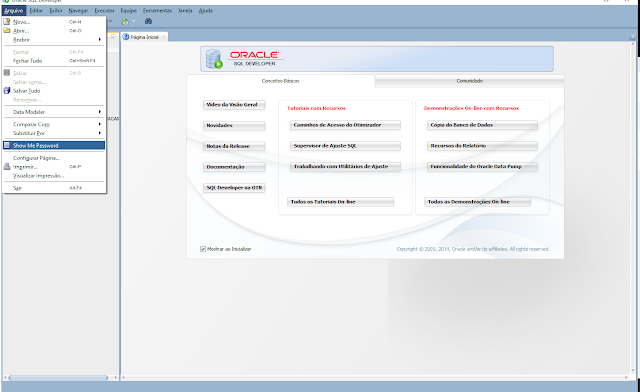Open Recursos do Relatório demo
This screenshot has height=392, width=640.
(x=482, y=146)
